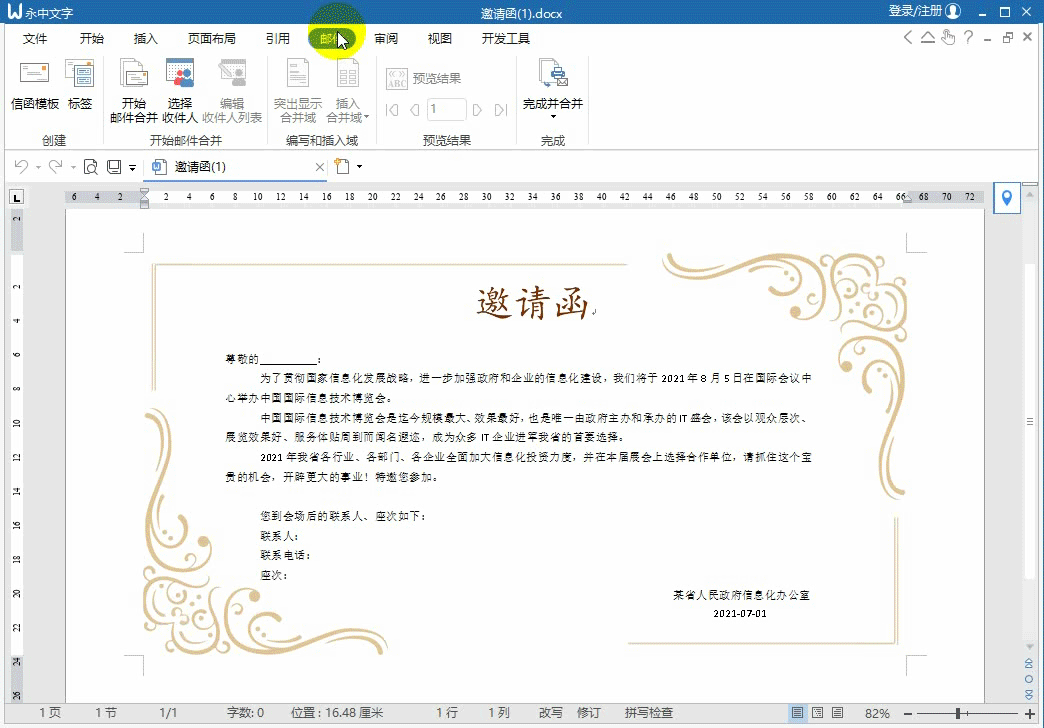
Task: Click the 标签 (Labels) icon
Action: pyautogui.click(x=79, y=85)
